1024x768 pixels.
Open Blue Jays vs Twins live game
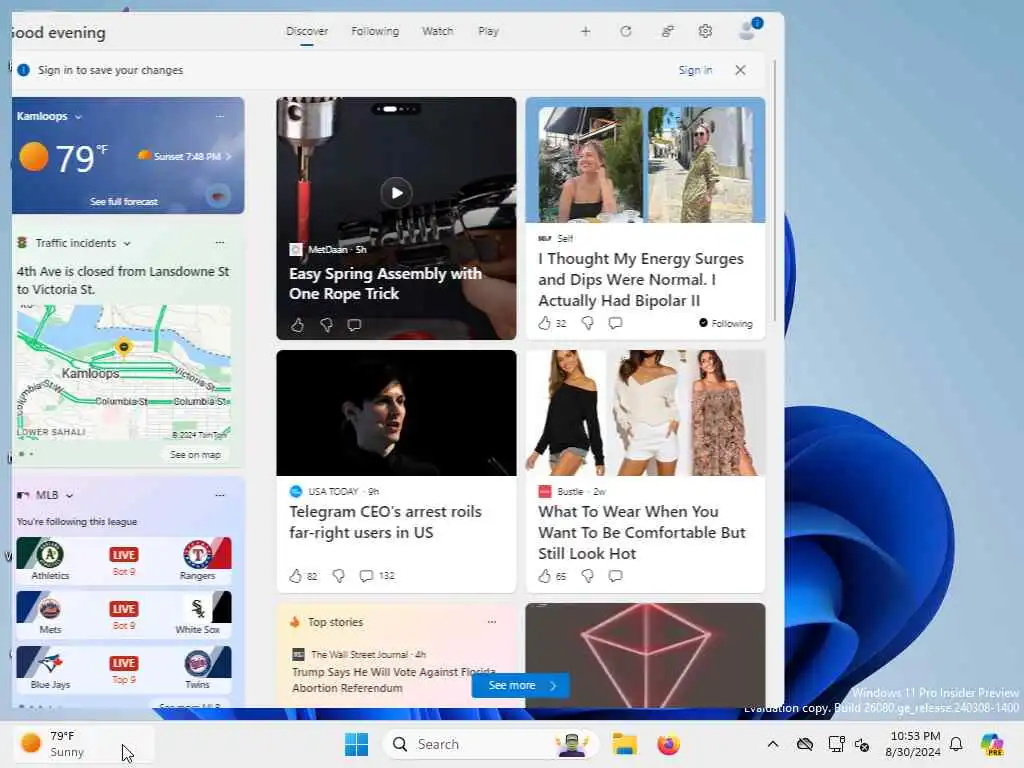[124, 669]
